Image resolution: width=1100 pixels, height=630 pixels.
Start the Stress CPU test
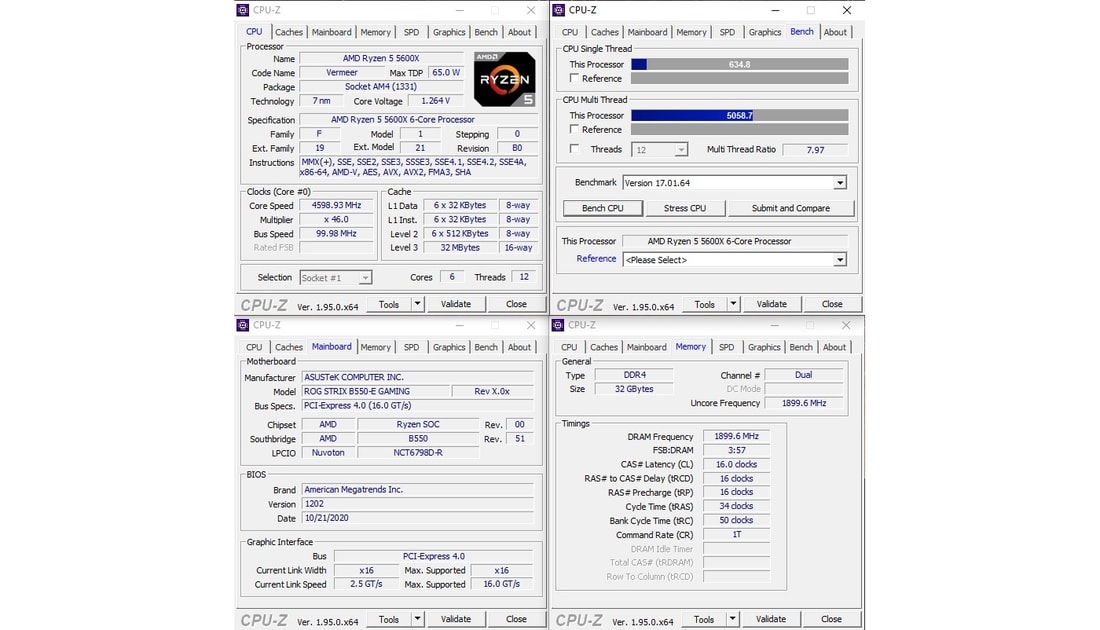coord(685,208)
